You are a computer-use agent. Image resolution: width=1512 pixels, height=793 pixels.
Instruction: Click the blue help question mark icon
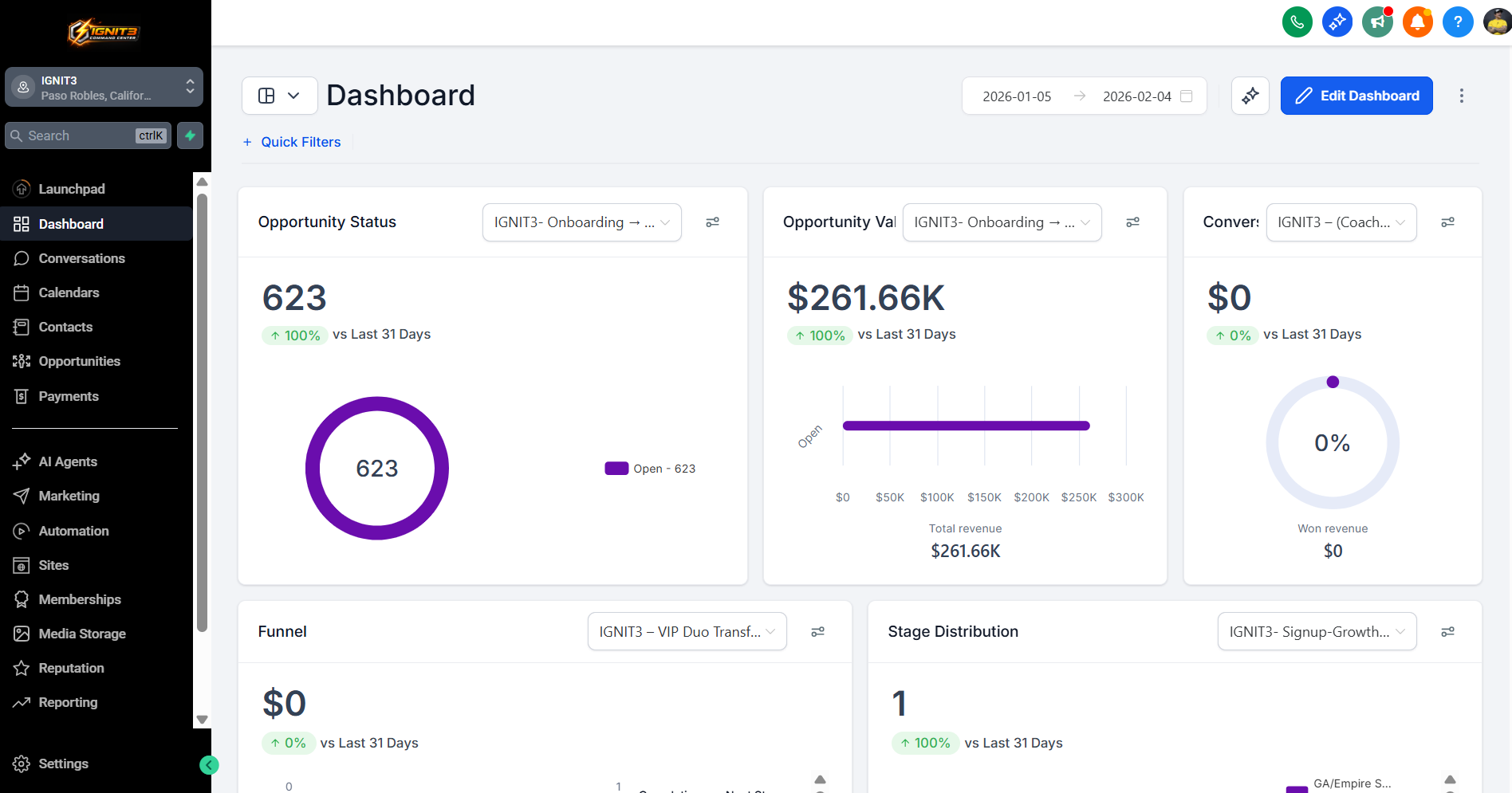[1457, 22]
